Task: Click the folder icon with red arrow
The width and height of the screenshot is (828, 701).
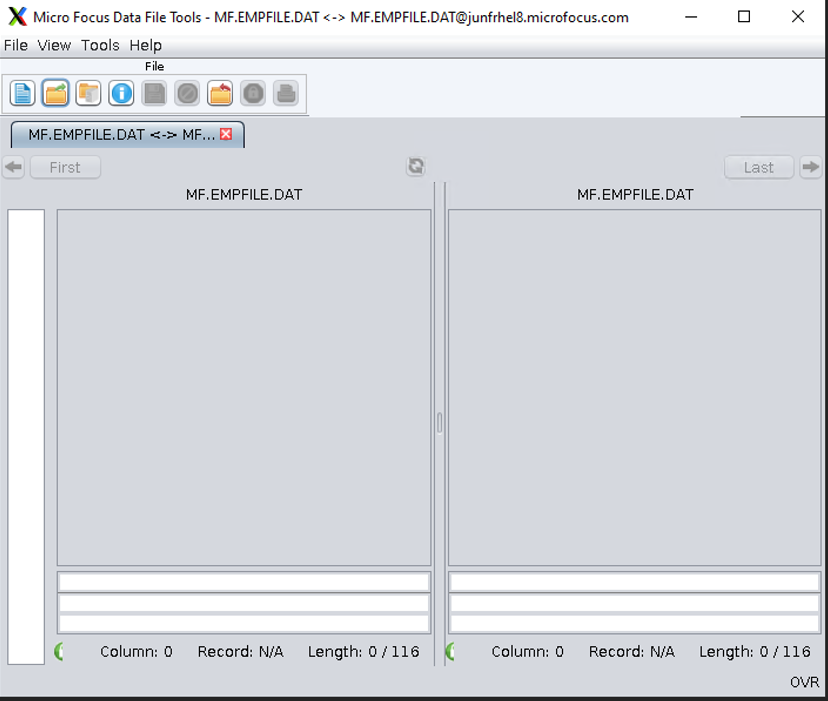Action: pos(220,94)
